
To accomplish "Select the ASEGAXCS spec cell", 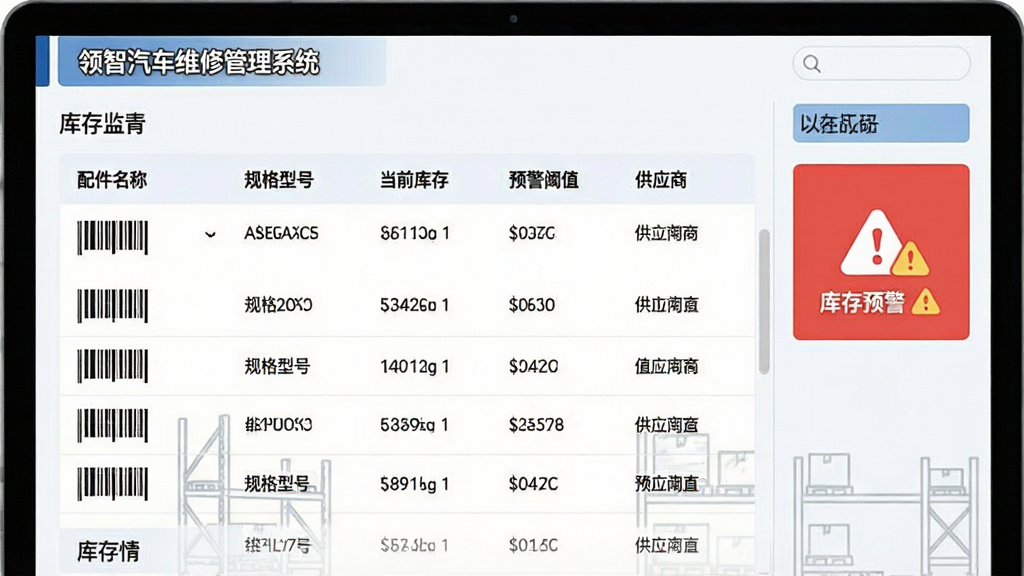I will [281, 233].
